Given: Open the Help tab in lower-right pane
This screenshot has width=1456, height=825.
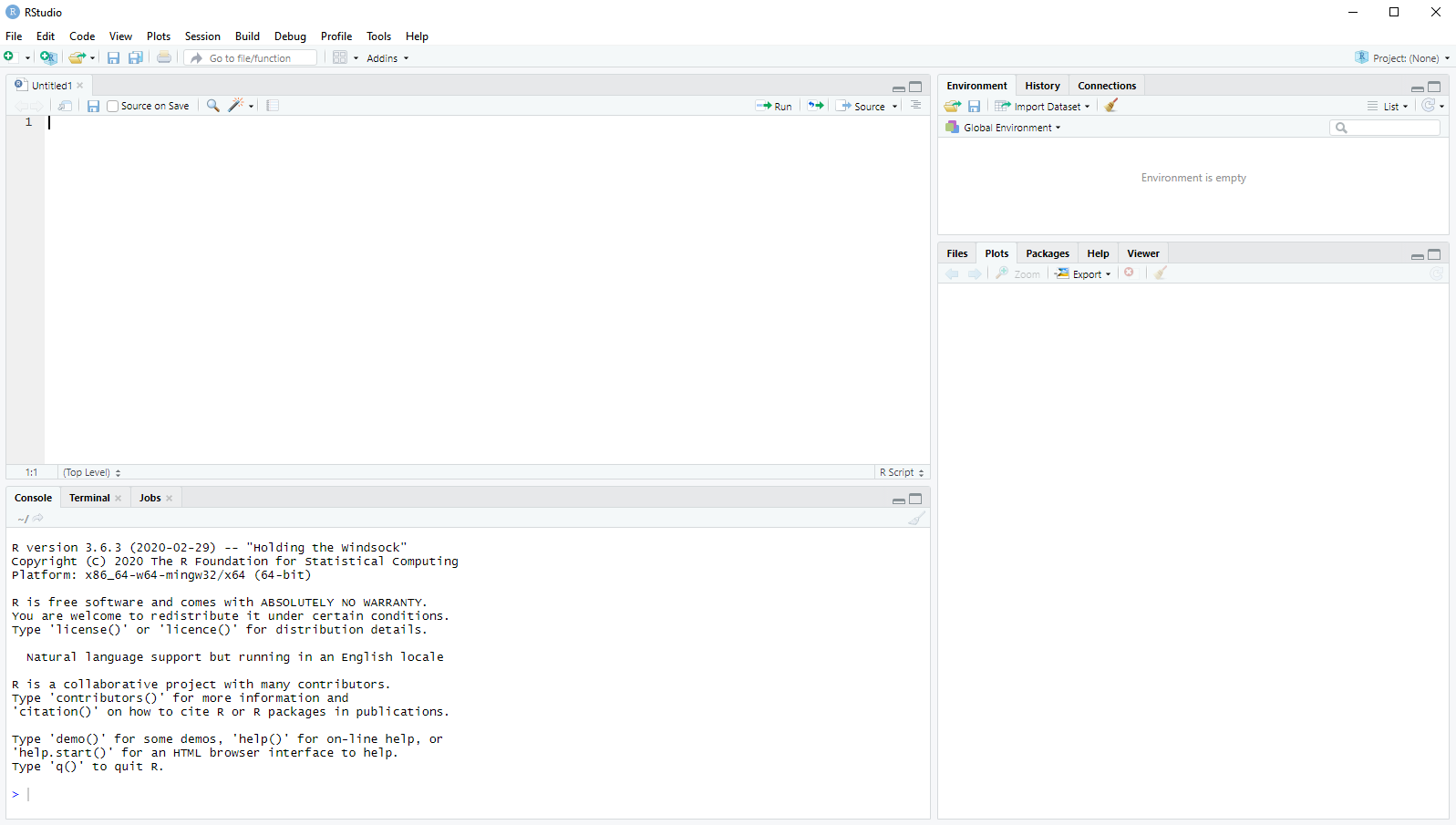Looking at the screenshot, I should tap(1098, 253).
